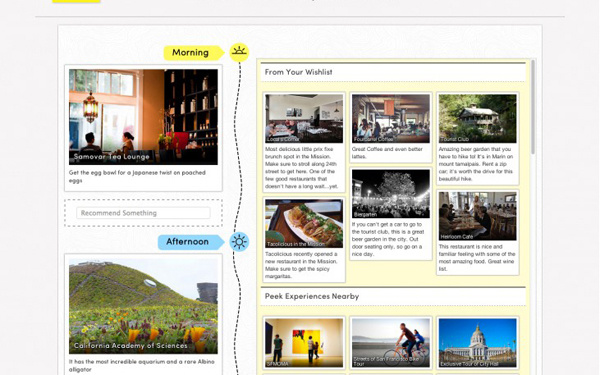Open the SFMOMA experience thumbnail
600x375 pixels.
304,343
